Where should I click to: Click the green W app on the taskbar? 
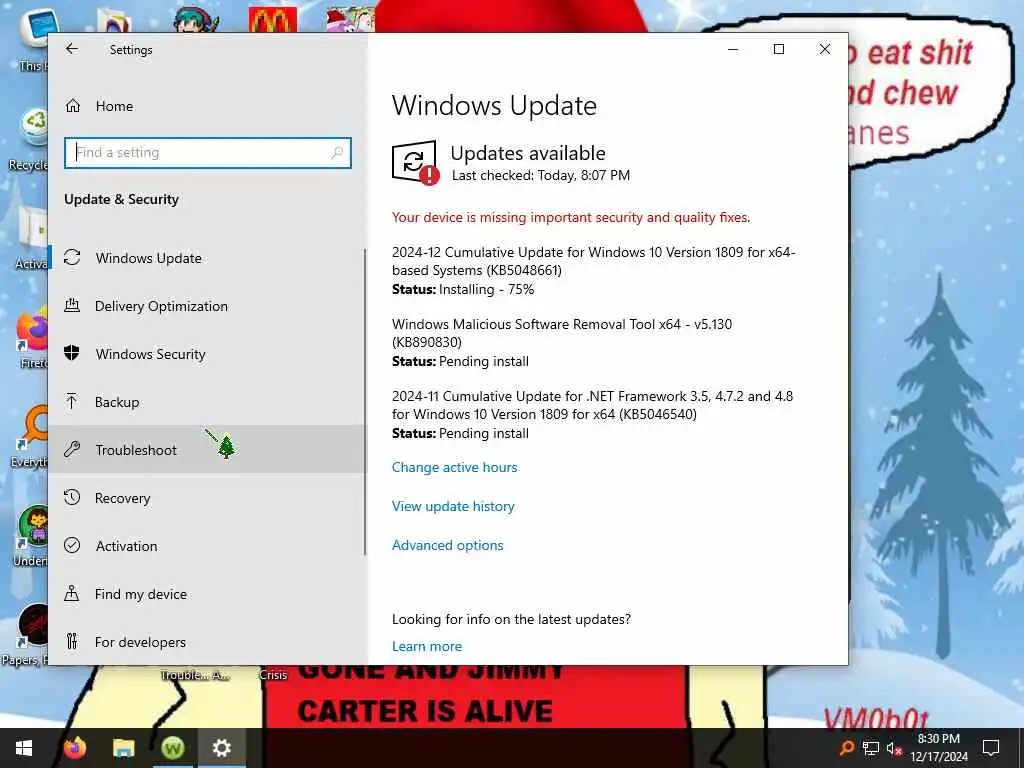click(x=173, y=748)
